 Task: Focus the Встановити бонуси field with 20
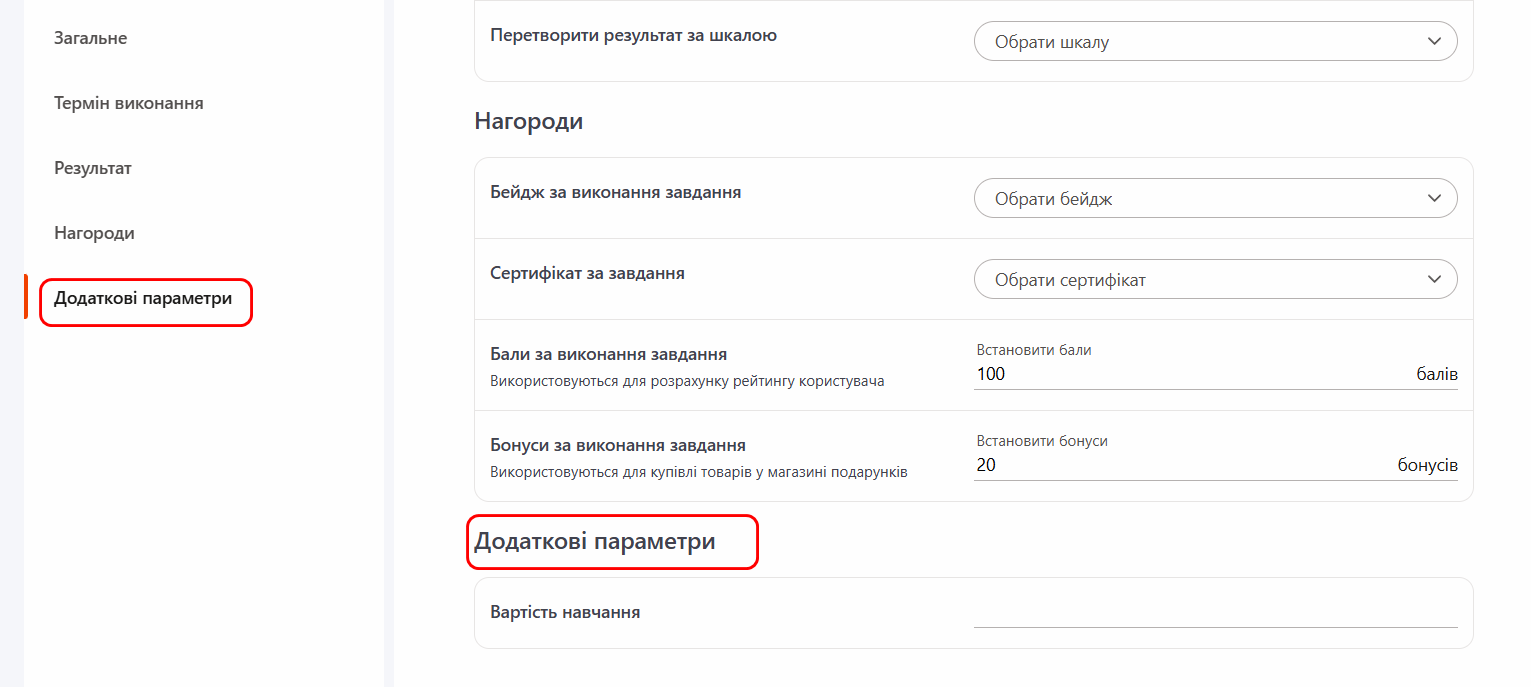(x=1180, y=466)
